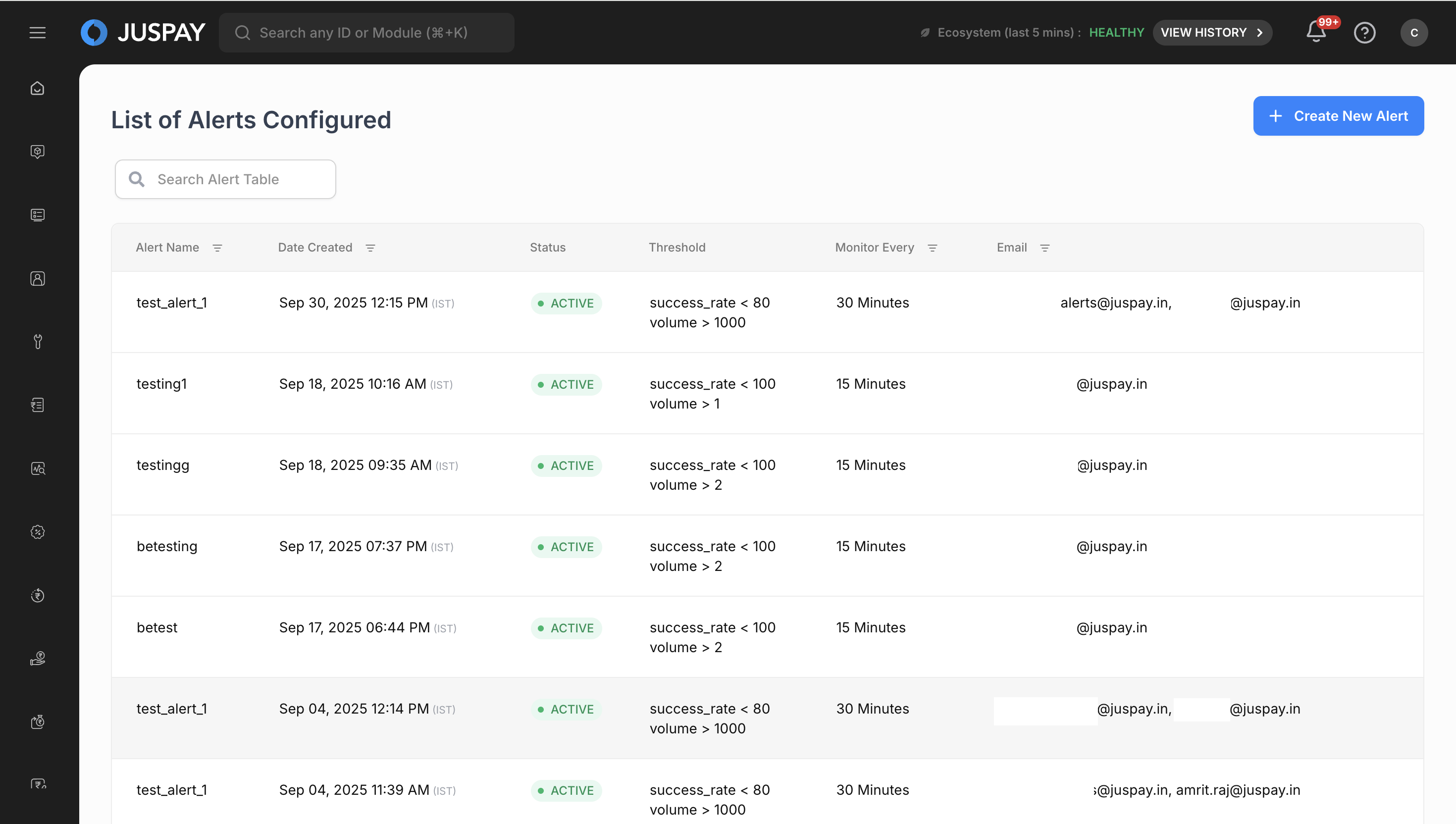Open notifications bell icon
This screenshot has height=824, width=1456.
[x=1316, y=32]
